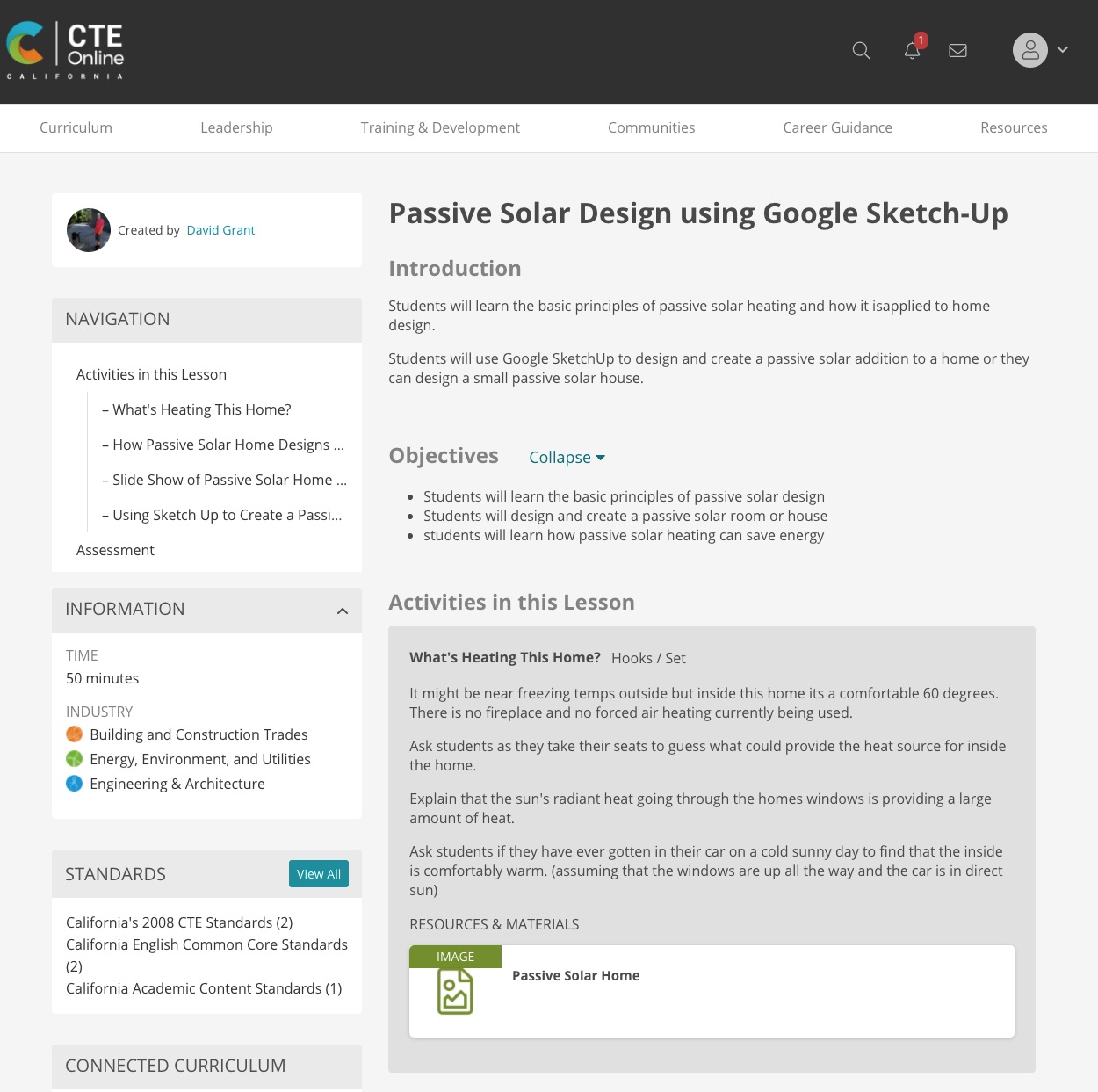Open the Passive Solar Home image icon

pos(455,992)
